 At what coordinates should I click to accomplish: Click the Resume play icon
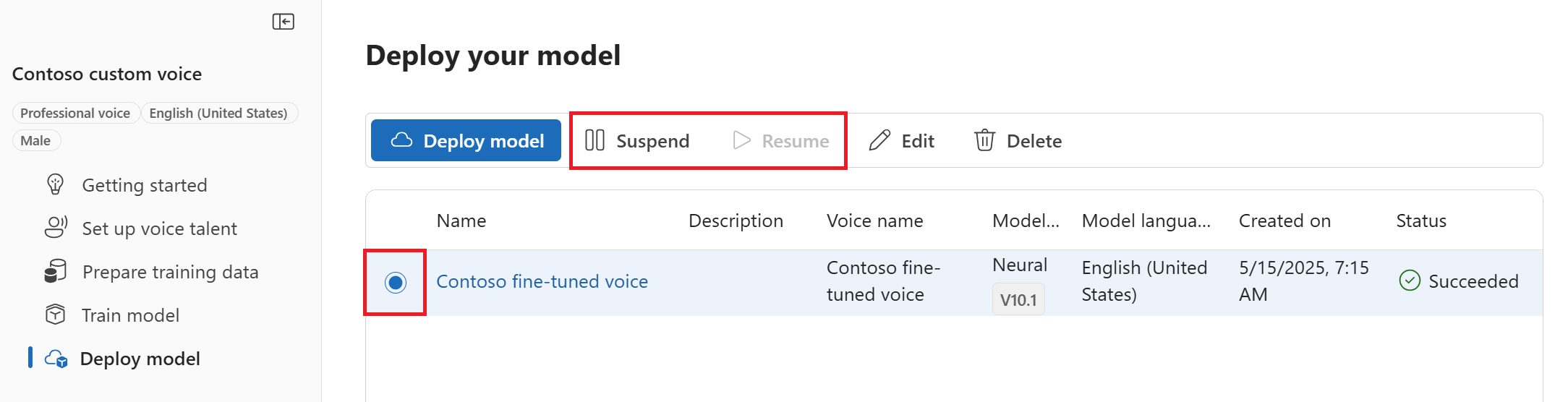[741, 140]
